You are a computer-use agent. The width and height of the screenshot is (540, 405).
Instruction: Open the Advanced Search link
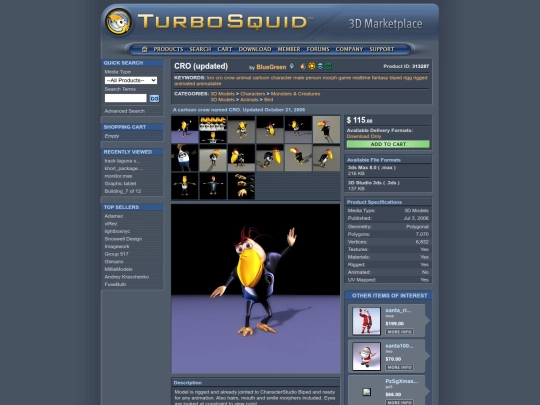click(125, 111)
